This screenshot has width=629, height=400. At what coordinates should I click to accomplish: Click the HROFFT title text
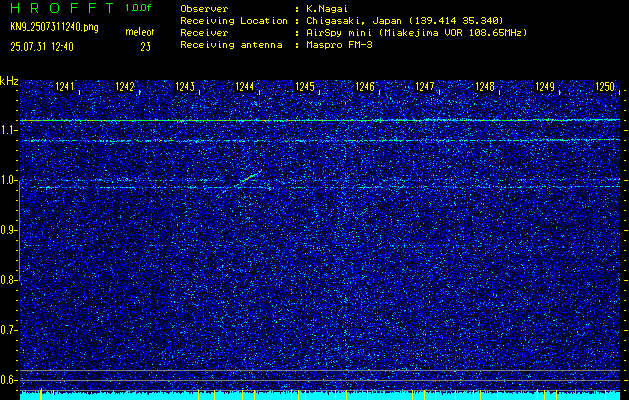62,8
